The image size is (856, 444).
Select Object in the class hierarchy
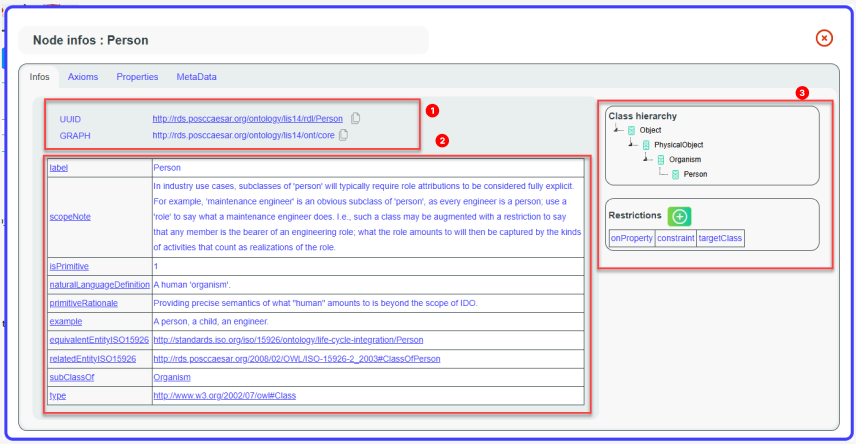click(x=650, y=131)
